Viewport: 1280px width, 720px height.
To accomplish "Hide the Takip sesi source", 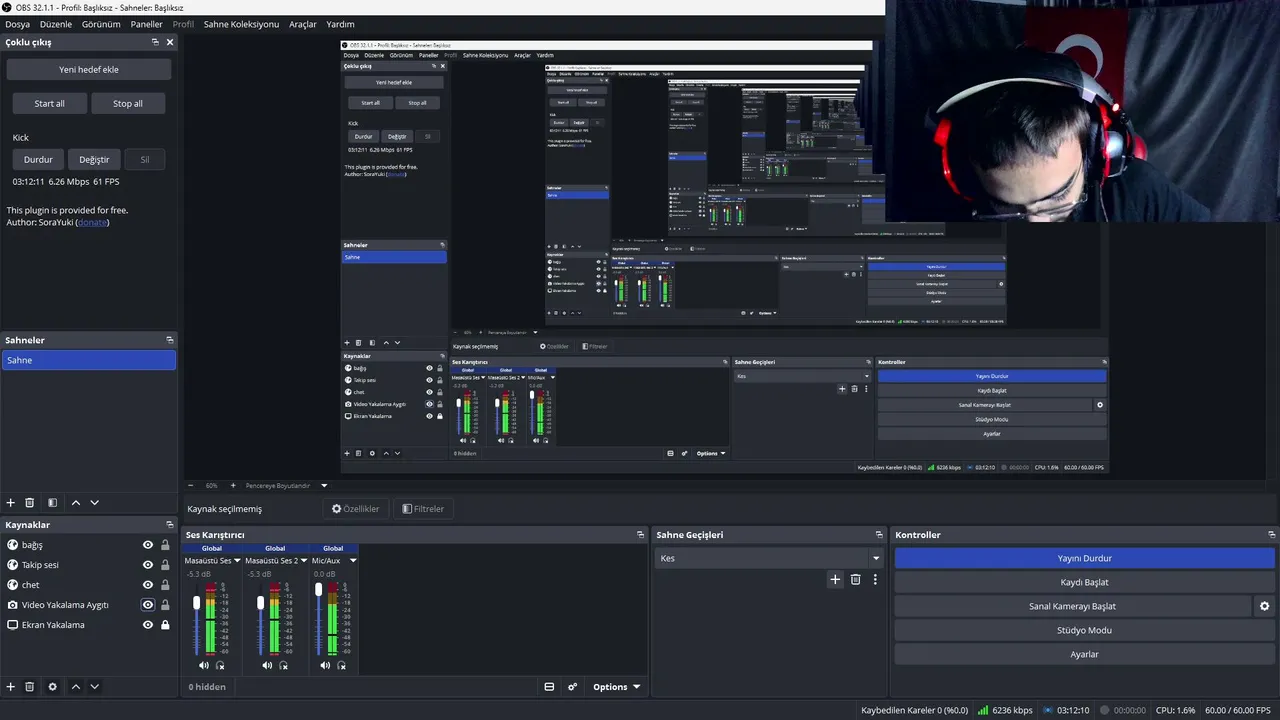I will pos(148,565).
